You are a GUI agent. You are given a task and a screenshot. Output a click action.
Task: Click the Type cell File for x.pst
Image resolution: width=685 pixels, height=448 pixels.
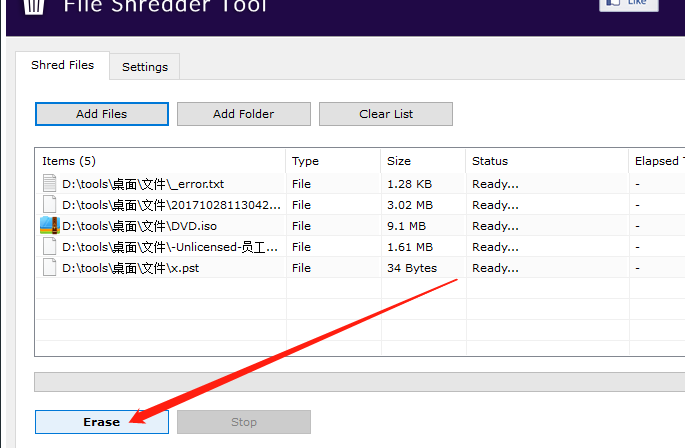click(301, 268)
